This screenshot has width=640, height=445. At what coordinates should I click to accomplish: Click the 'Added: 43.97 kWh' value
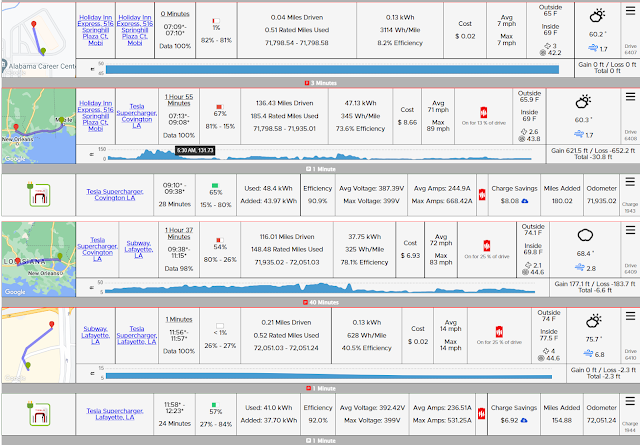(269, 201)
